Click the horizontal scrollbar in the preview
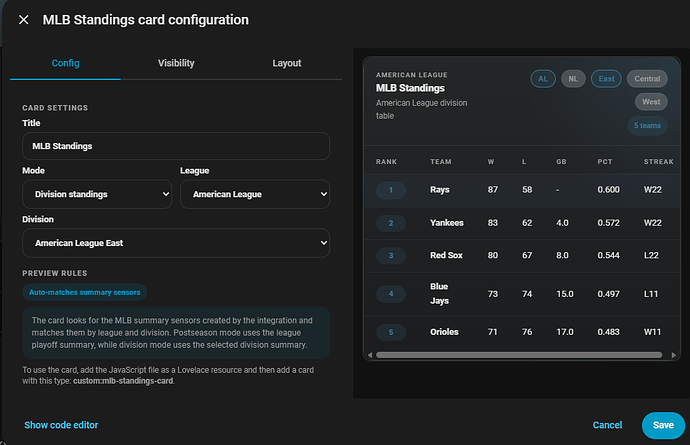Viewport: 690px width, 445px height. 519,355
